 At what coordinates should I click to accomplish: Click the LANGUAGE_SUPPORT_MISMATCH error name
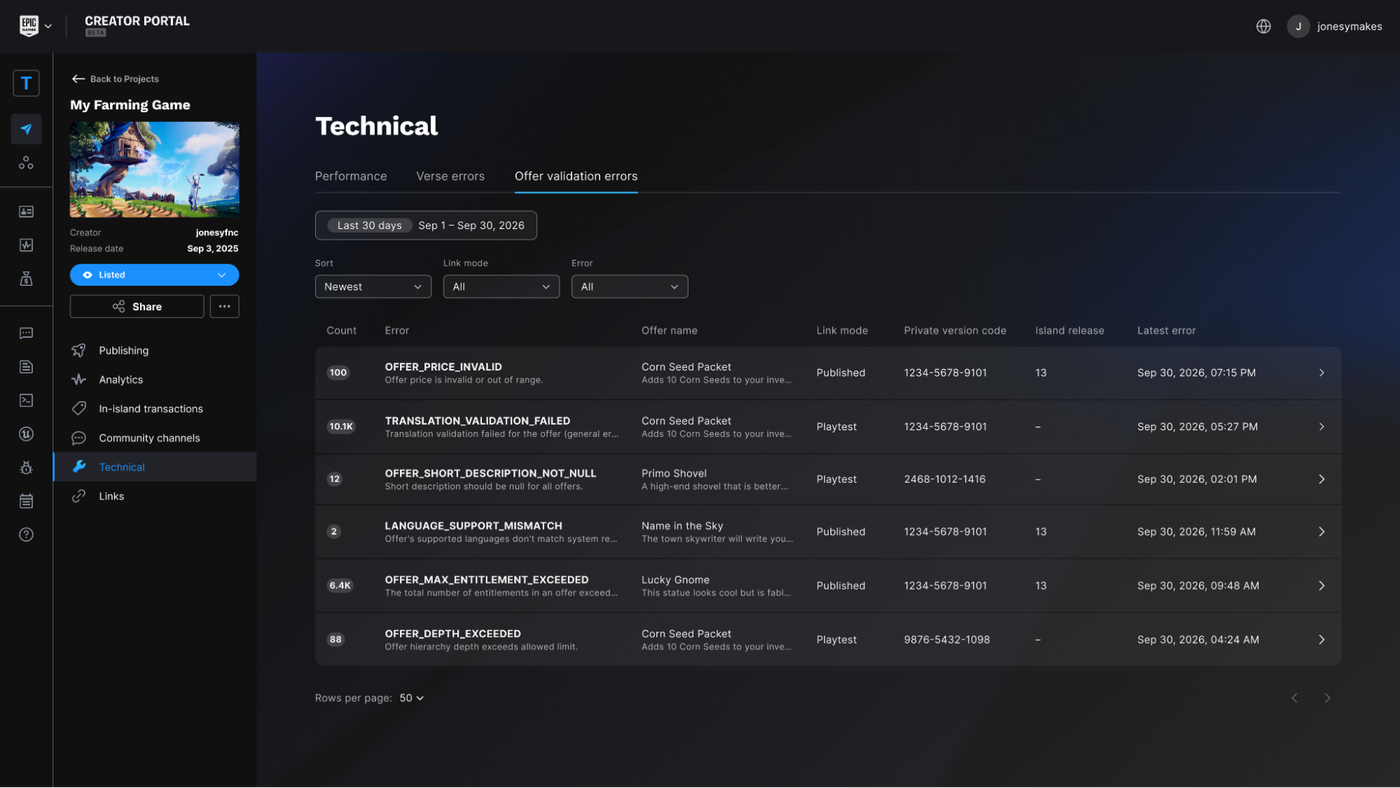pos(473,526)
